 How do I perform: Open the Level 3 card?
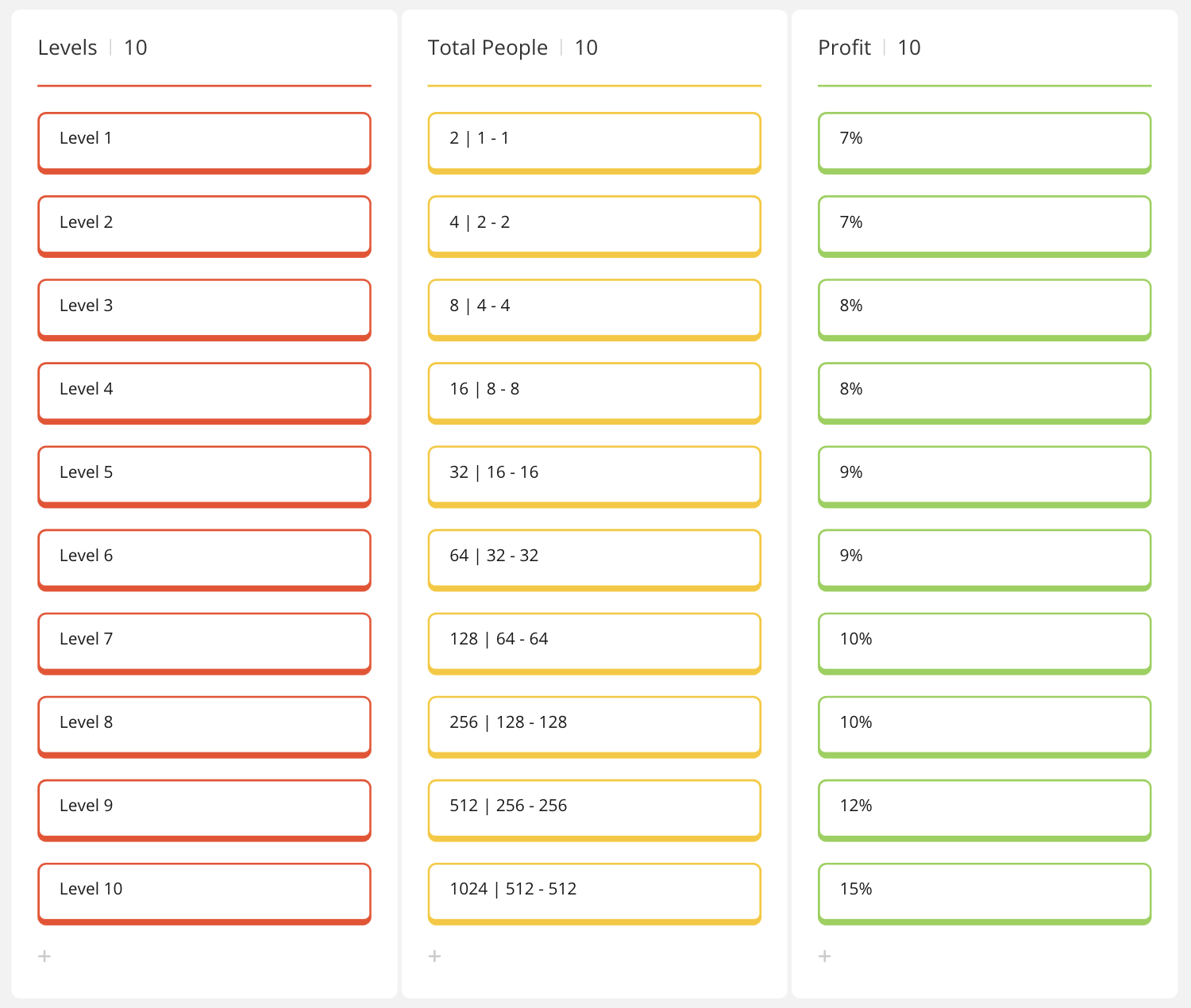pyautogui.click(x=204, y=310)
